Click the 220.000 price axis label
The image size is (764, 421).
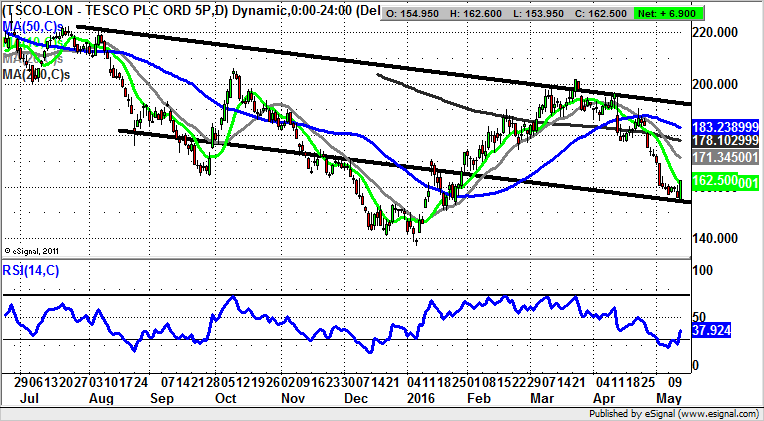(x=716, y=33)
